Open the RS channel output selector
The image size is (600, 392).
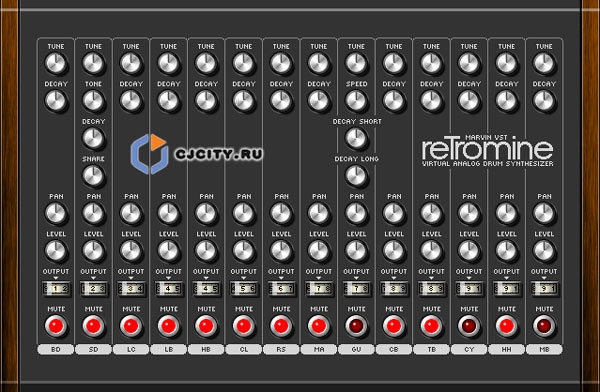click(281, 289)
